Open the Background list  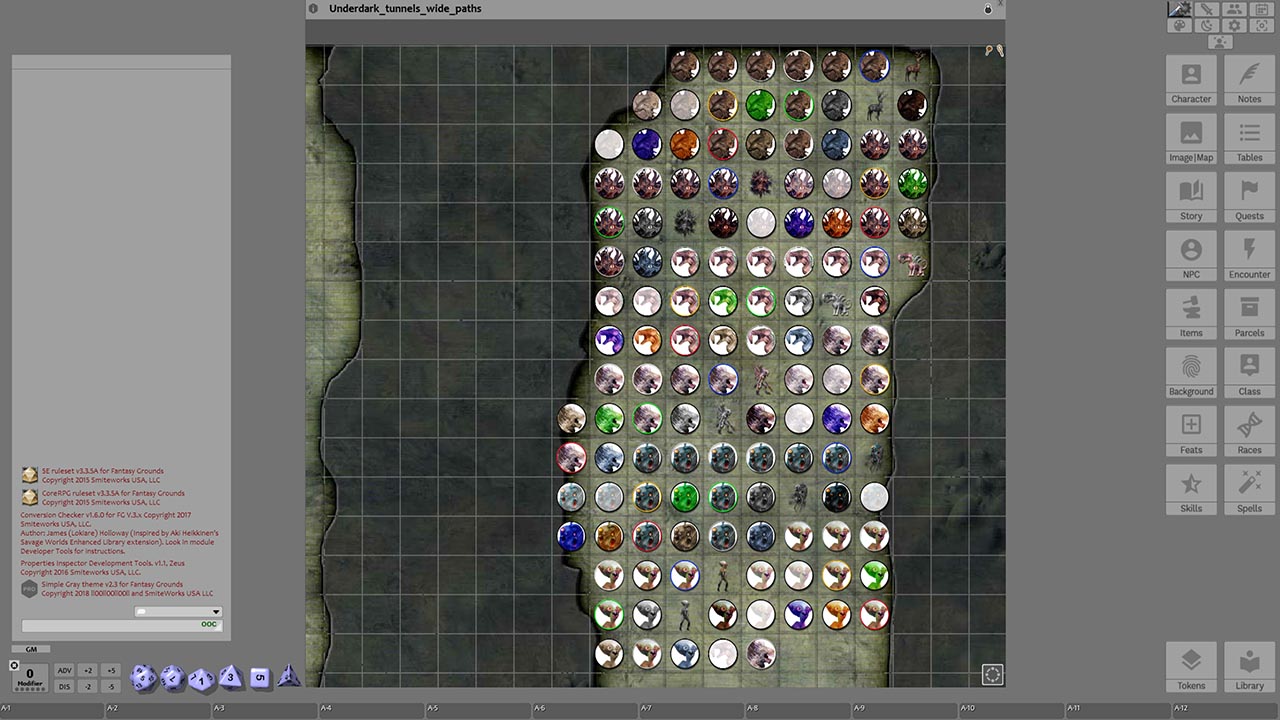1191,373
